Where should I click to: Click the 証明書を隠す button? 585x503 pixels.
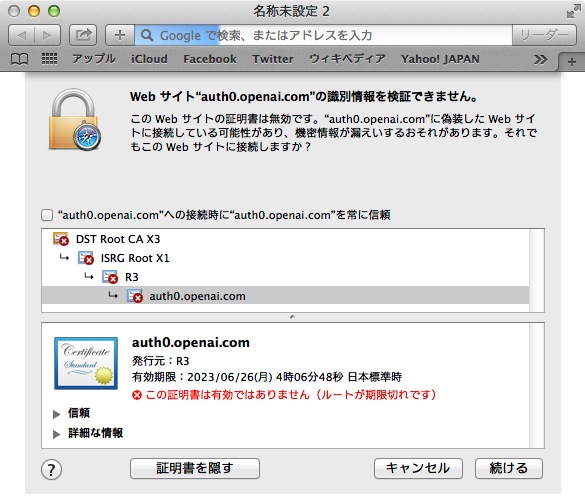pyautogui.click(x=195, y=468)
